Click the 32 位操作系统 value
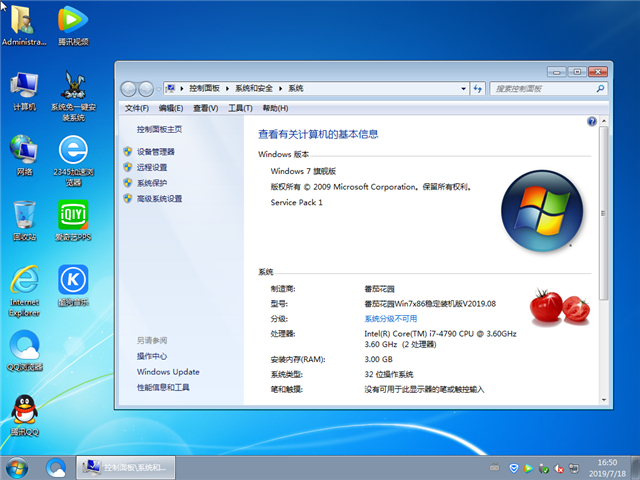The width and height of the screenshot is (640, 480). point(389,375)
